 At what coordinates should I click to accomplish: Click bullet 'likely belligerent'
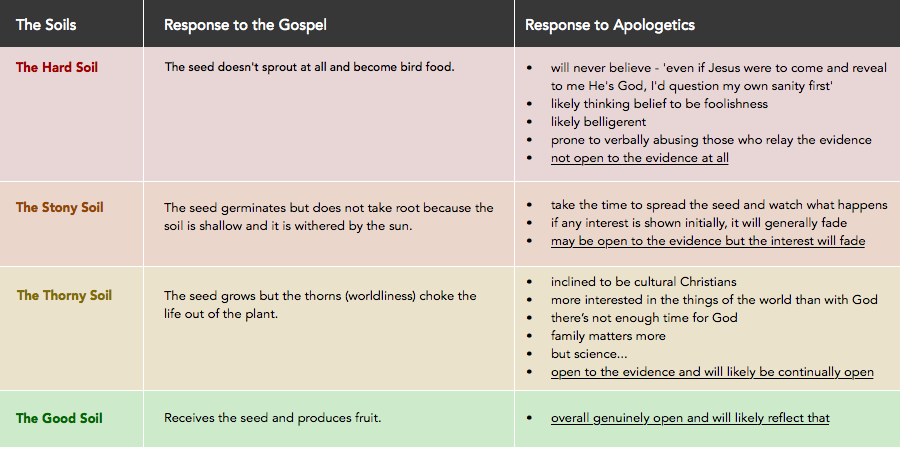coord(598,122)
